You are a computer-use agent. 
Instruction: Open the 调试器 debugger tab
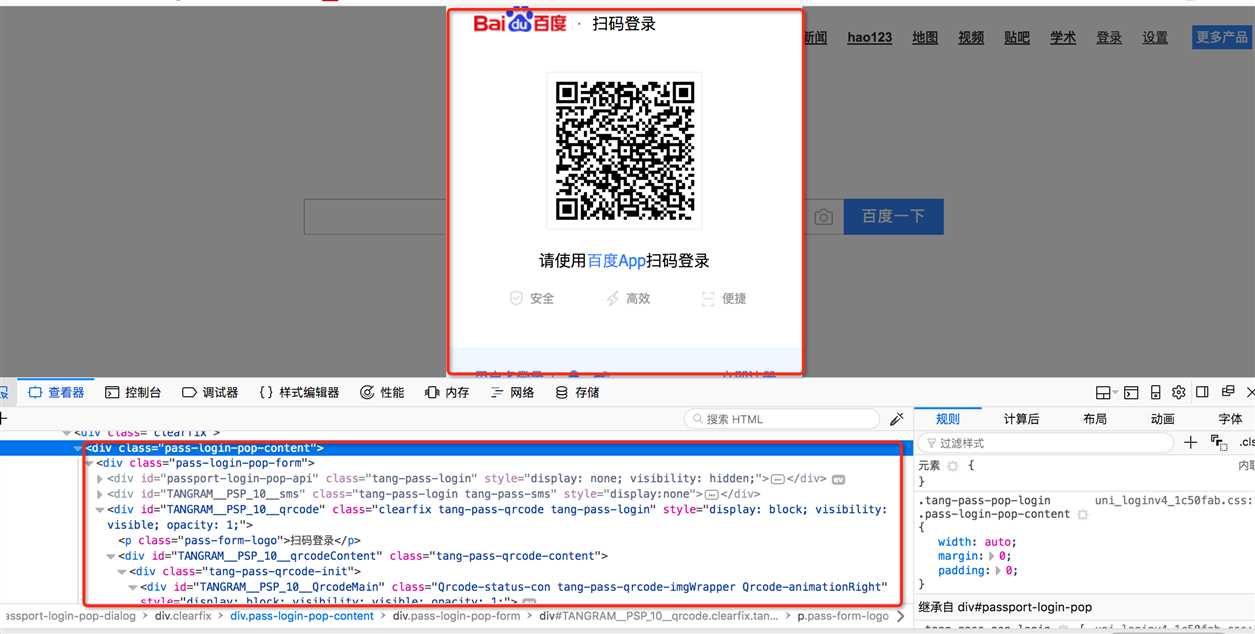209,393
